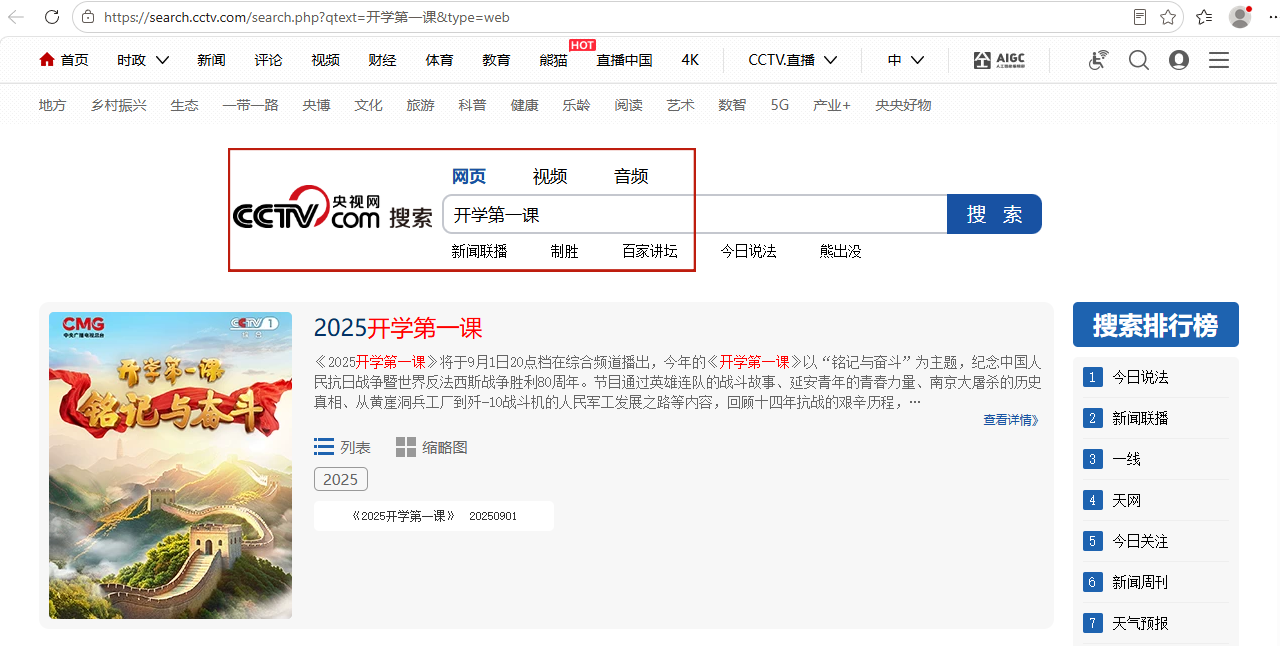Open reader view icon in the address bar
This screenshot has height=646, width=1280.
[x=1140, y=17]
